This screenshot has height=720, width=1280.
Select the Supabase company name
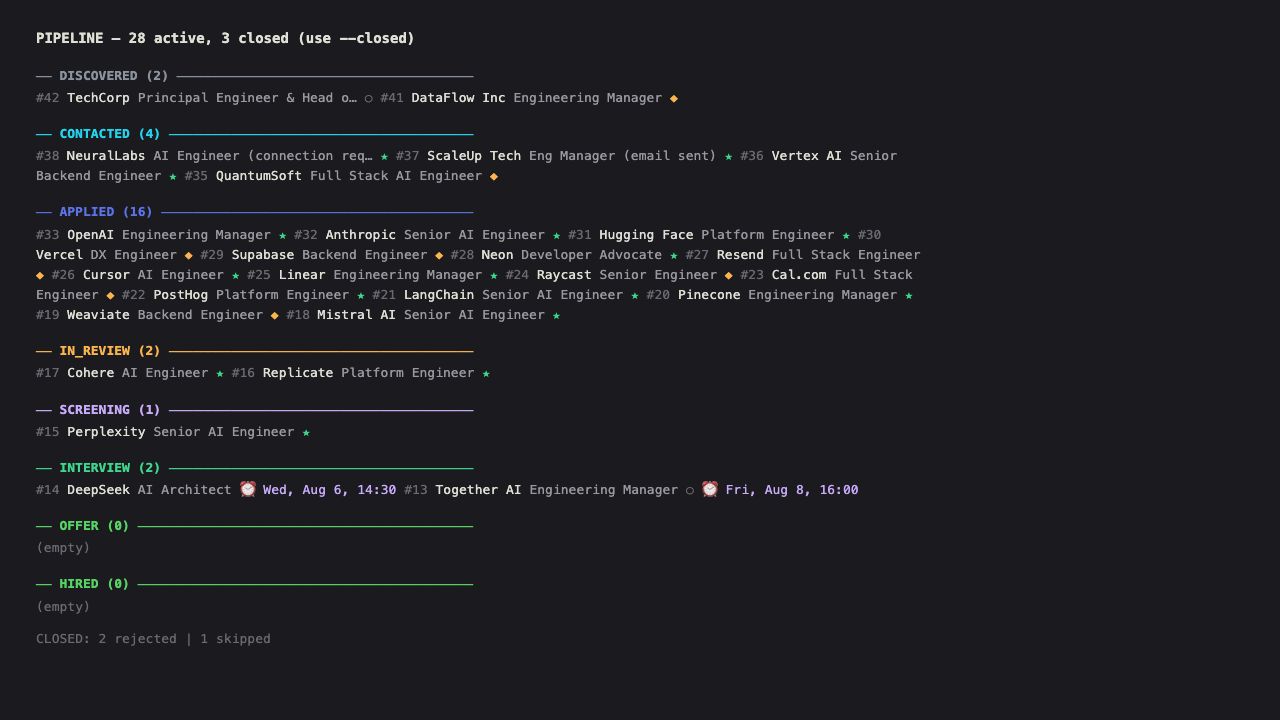click(263, 255)
